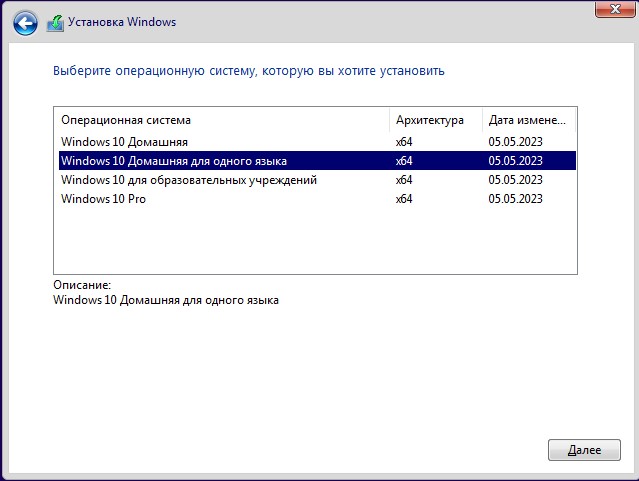Click x64 cell of the education edition row
Screen dimensions: 639x481
pyautogui.click(x=404, y=180)
